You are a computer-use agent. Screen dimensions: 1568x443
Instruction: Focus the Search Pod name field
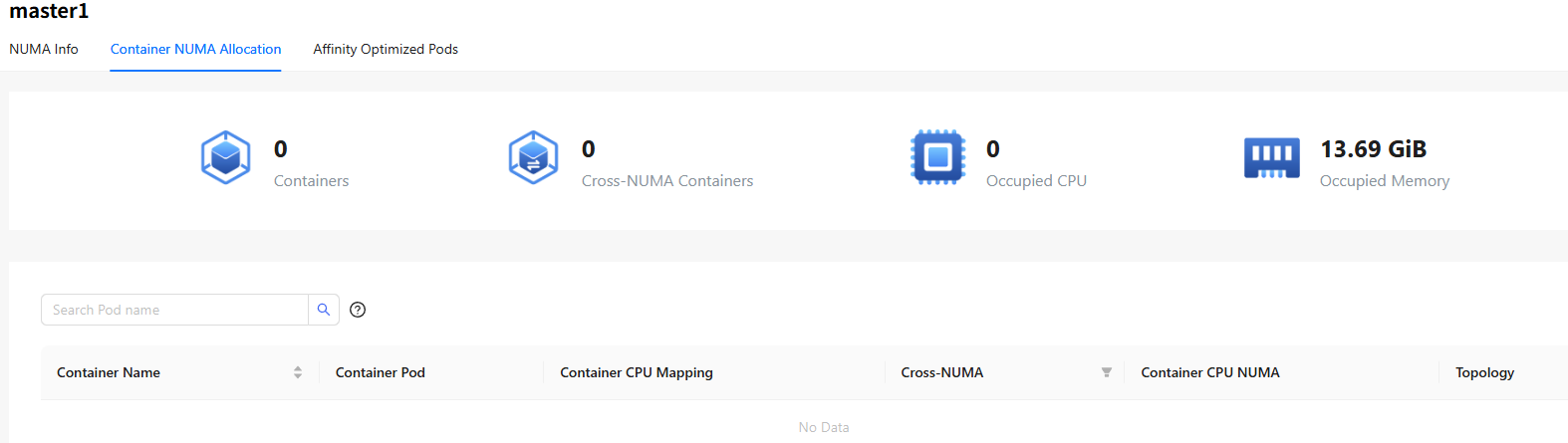174,310
